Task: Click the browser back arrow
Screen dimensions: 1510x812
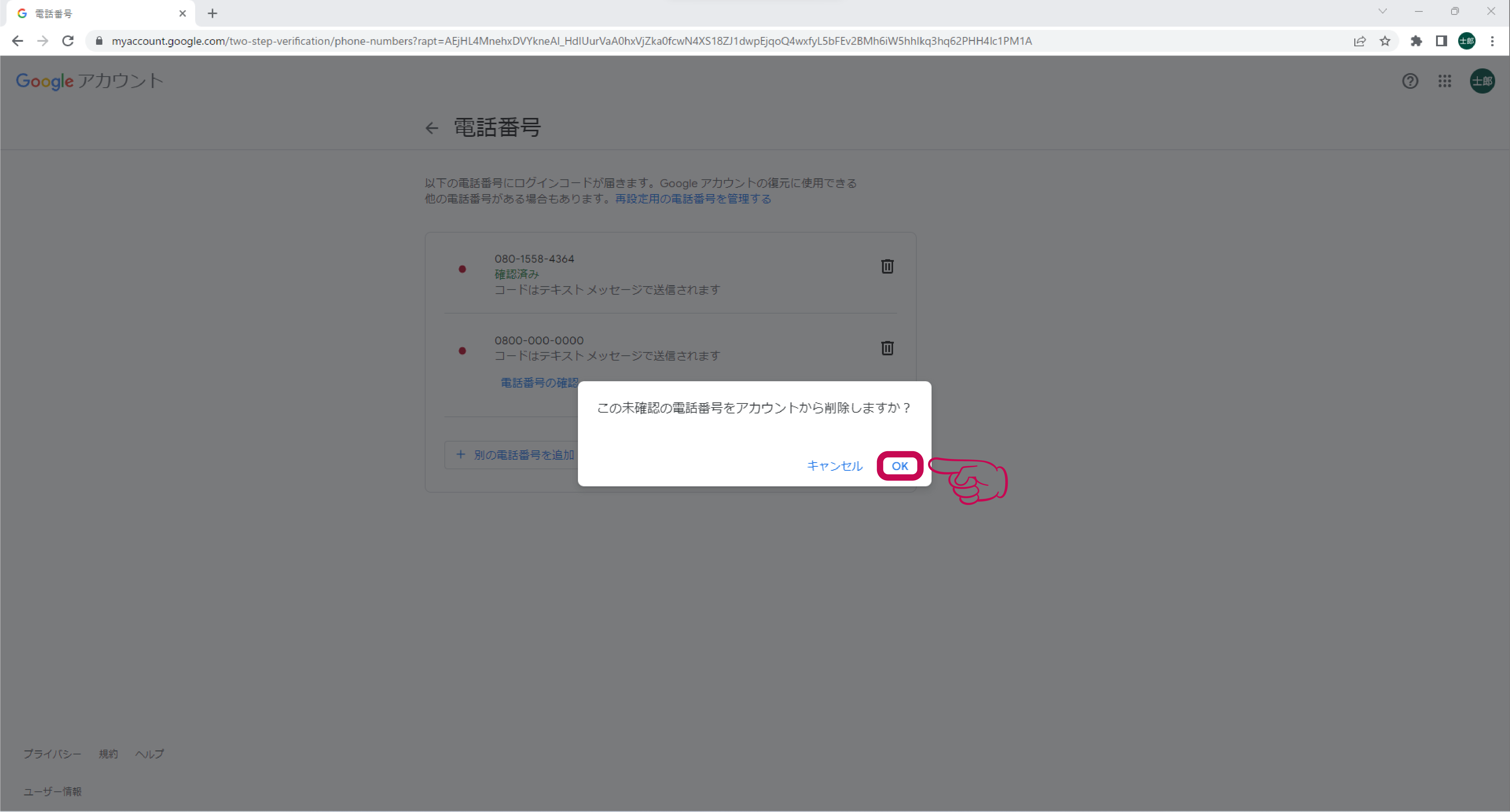Action: tap(18, 41)
